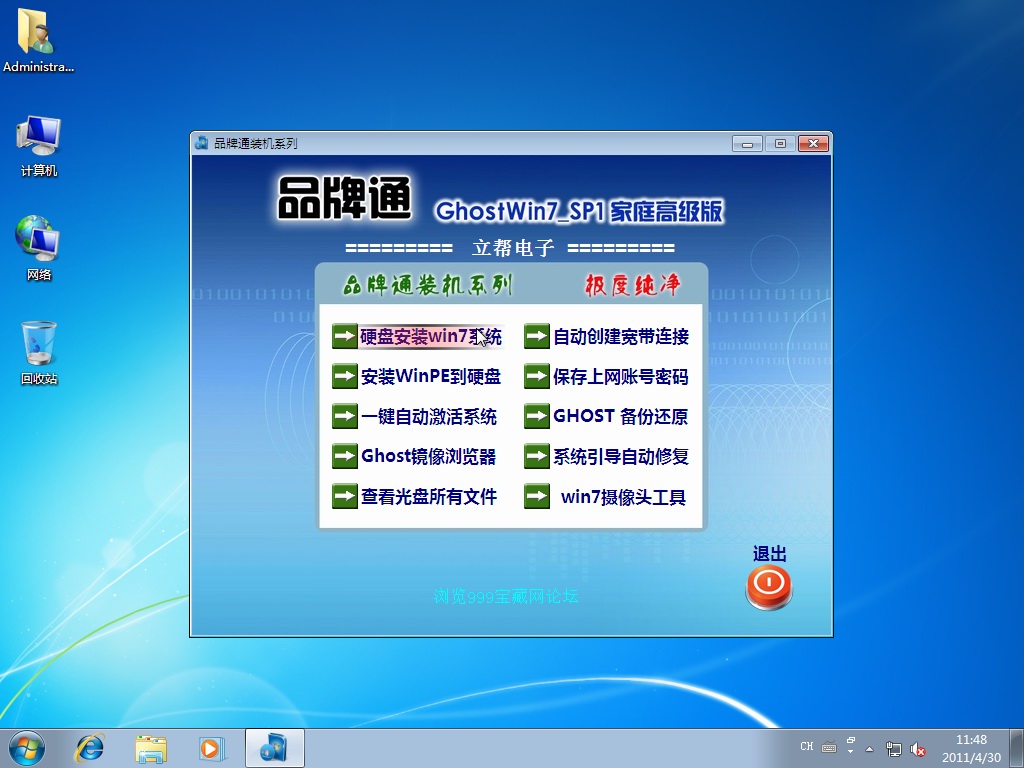Open 浏览999宝藏网论坛 link
Screen dimensions: 1024x768
[506, 596]
